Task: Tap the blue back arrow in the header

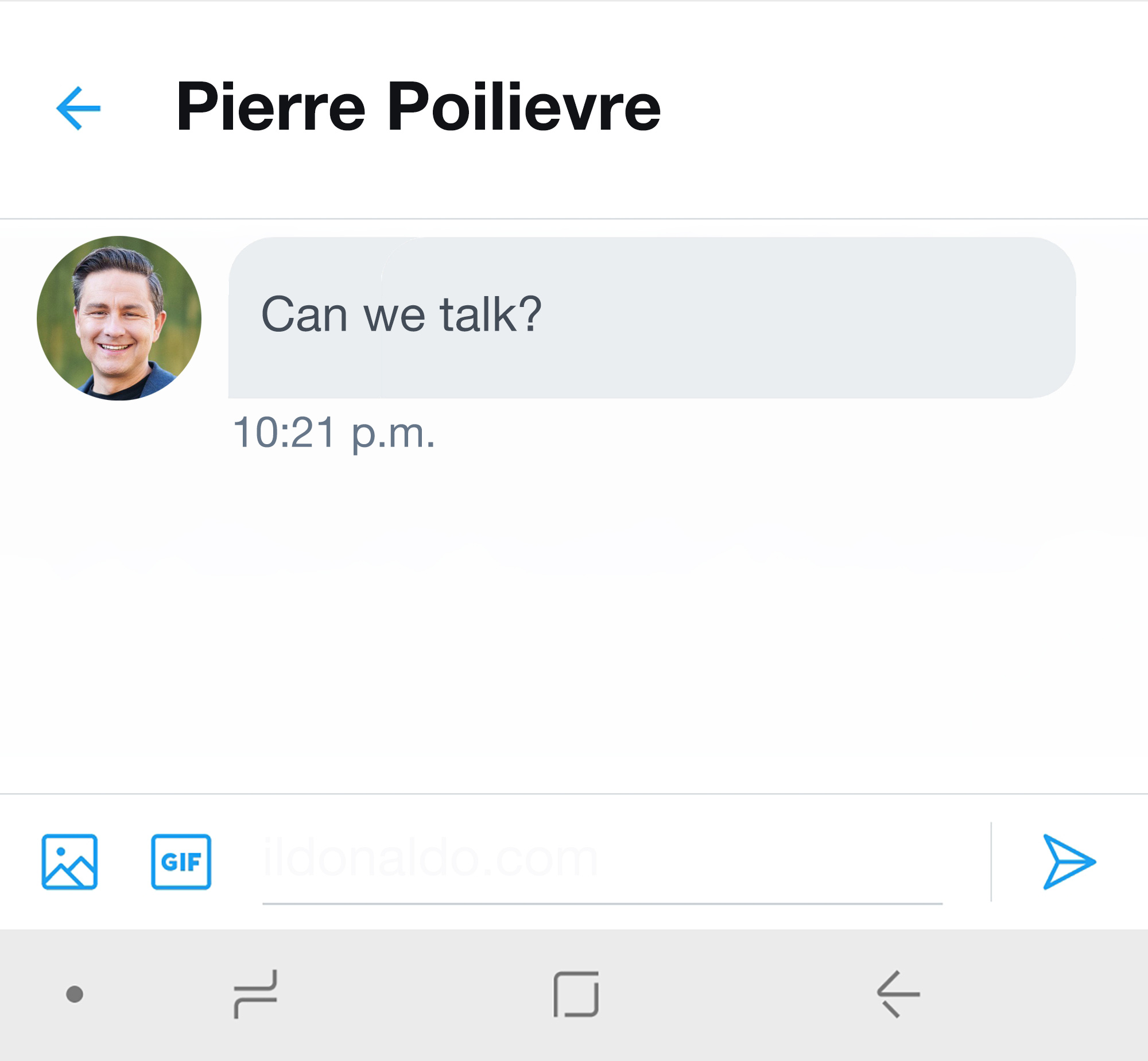Action: click(x=78, y=108)
